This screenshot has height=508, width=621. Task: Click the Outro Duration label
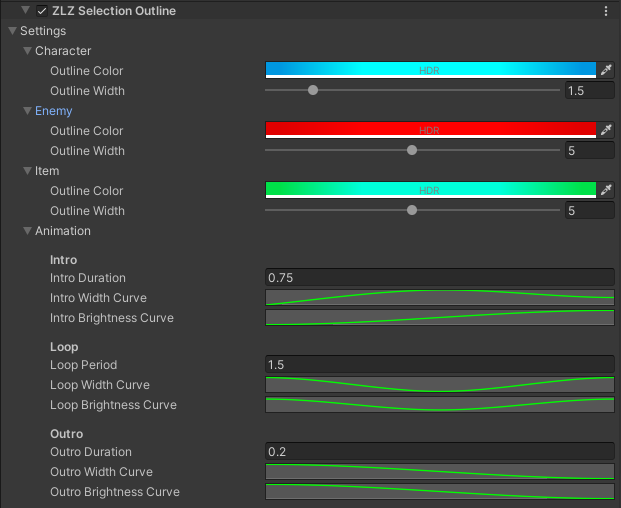pos(91,452)
